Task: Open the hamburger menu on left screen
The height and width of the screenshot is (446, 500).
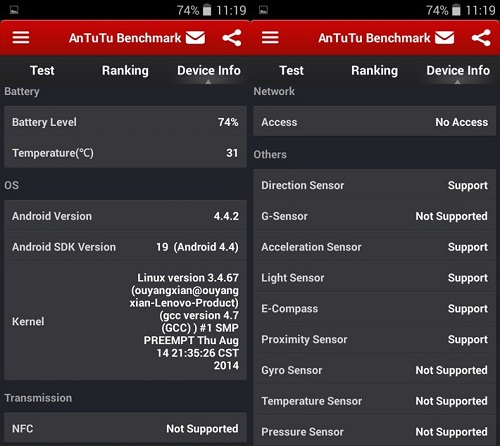Action: click(21, 38)
